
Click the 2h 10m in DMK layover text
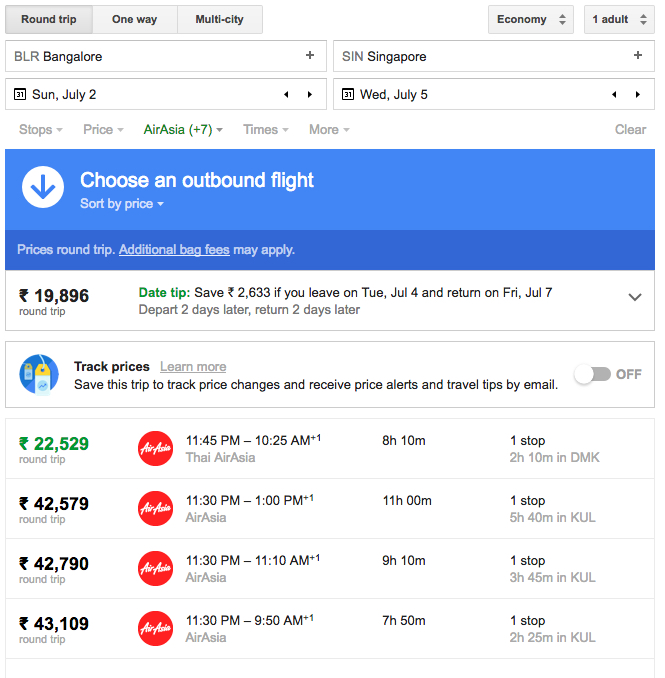click(x=555, y=457)
